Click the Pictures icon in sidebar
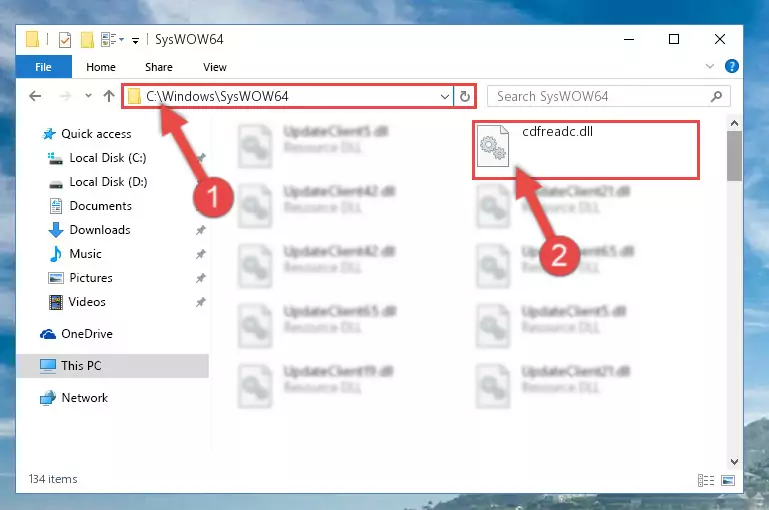Screen dimensions: 769x510 pyautogui.click(x=56, y=278)
